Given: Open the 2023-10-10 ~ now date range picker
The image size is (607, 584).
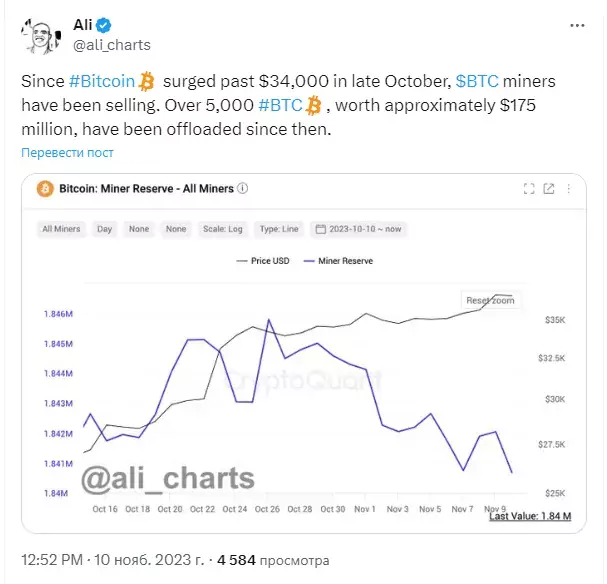Looking at the screenshot, I should point(358,229).
